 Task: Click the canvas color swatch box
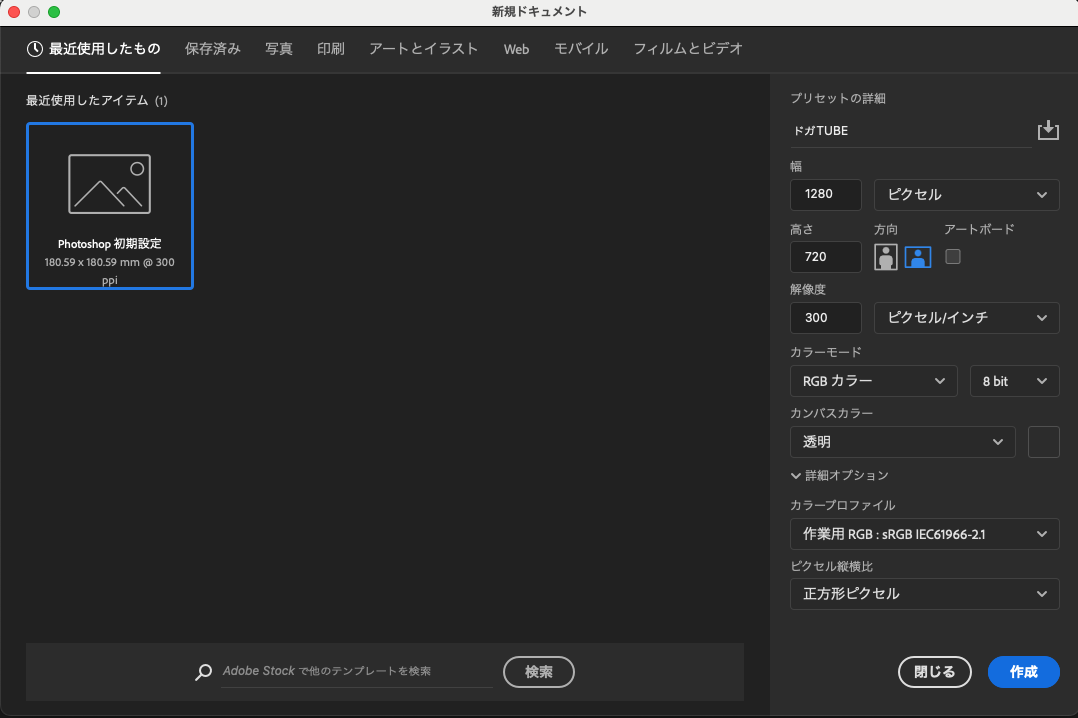click(x=1044, y=442)
